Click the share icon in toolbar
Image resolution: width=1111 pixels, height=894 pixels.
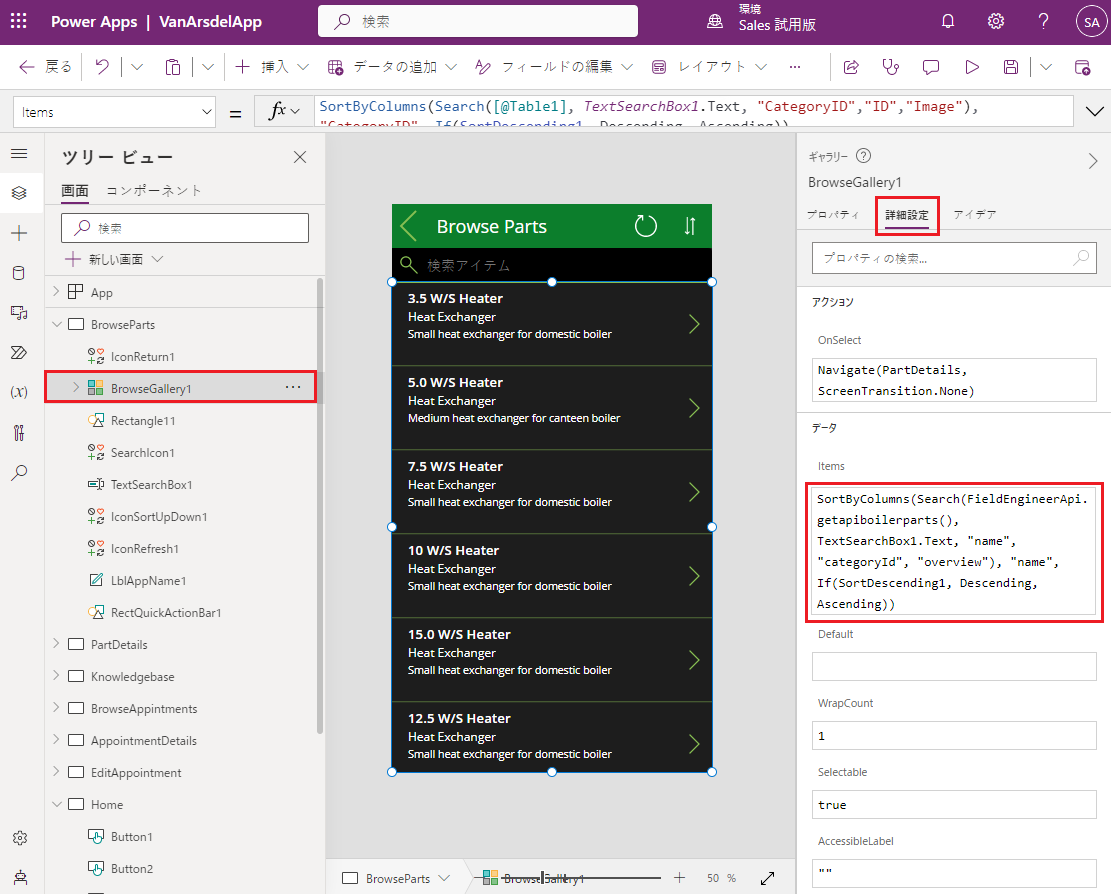point(851,67)
